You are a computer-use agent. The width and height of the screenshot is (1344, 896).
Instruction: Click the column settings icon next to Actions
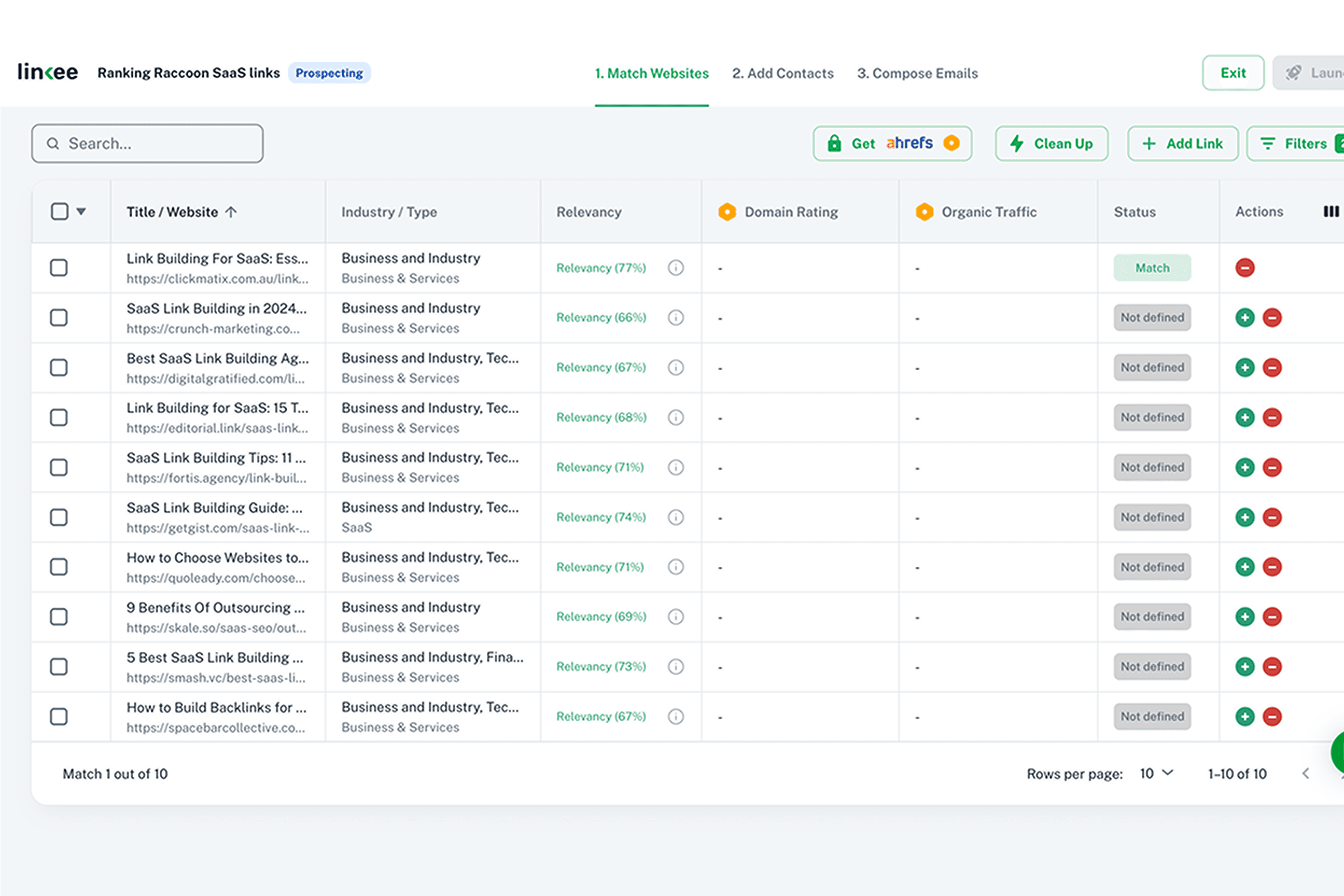click(x=1331, y=212)
